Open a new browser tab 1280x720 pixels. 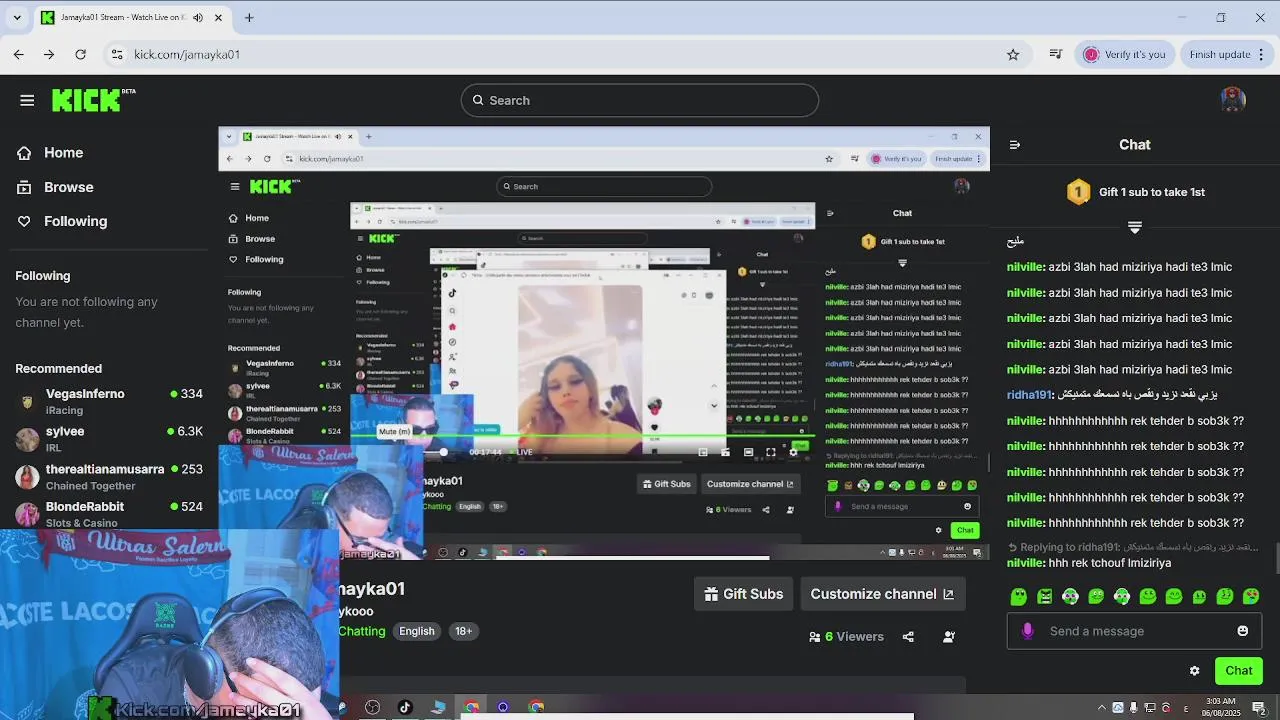249,17
